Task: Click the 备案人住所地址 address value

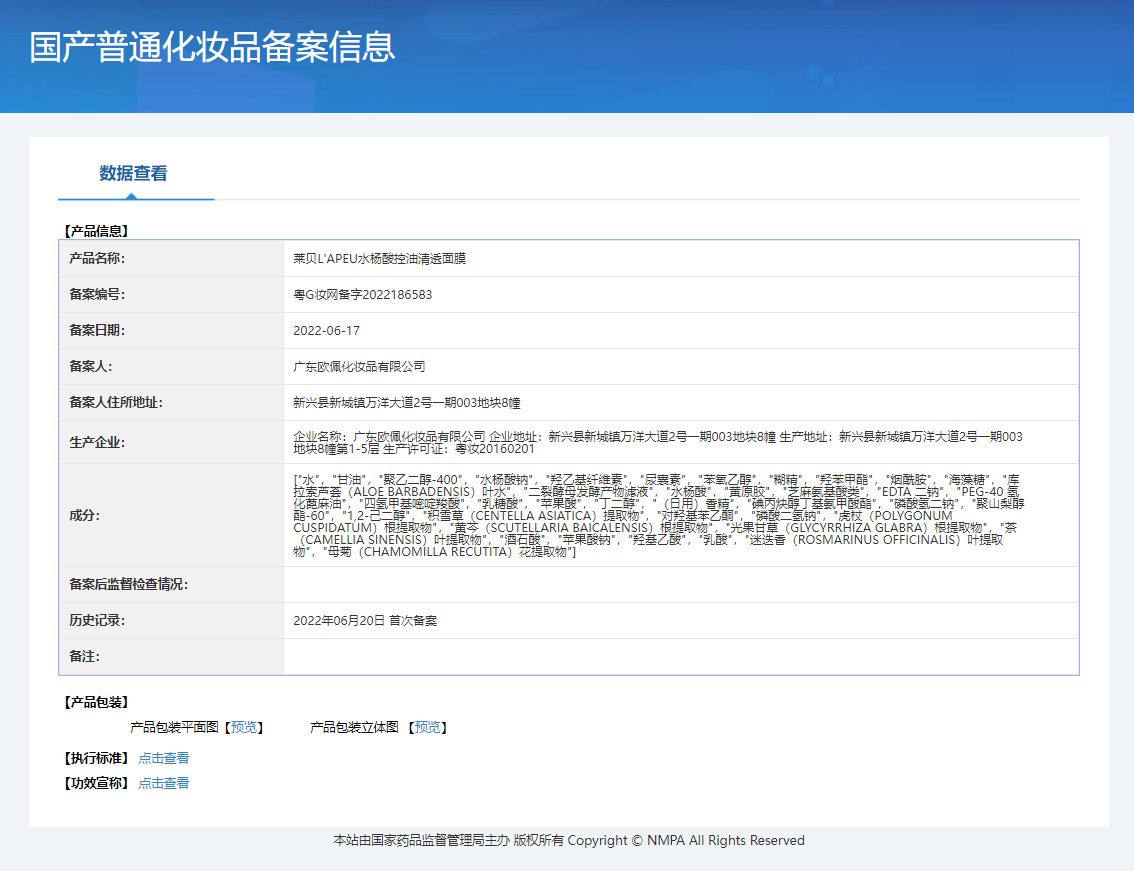Action: click(x=406, y=403)
